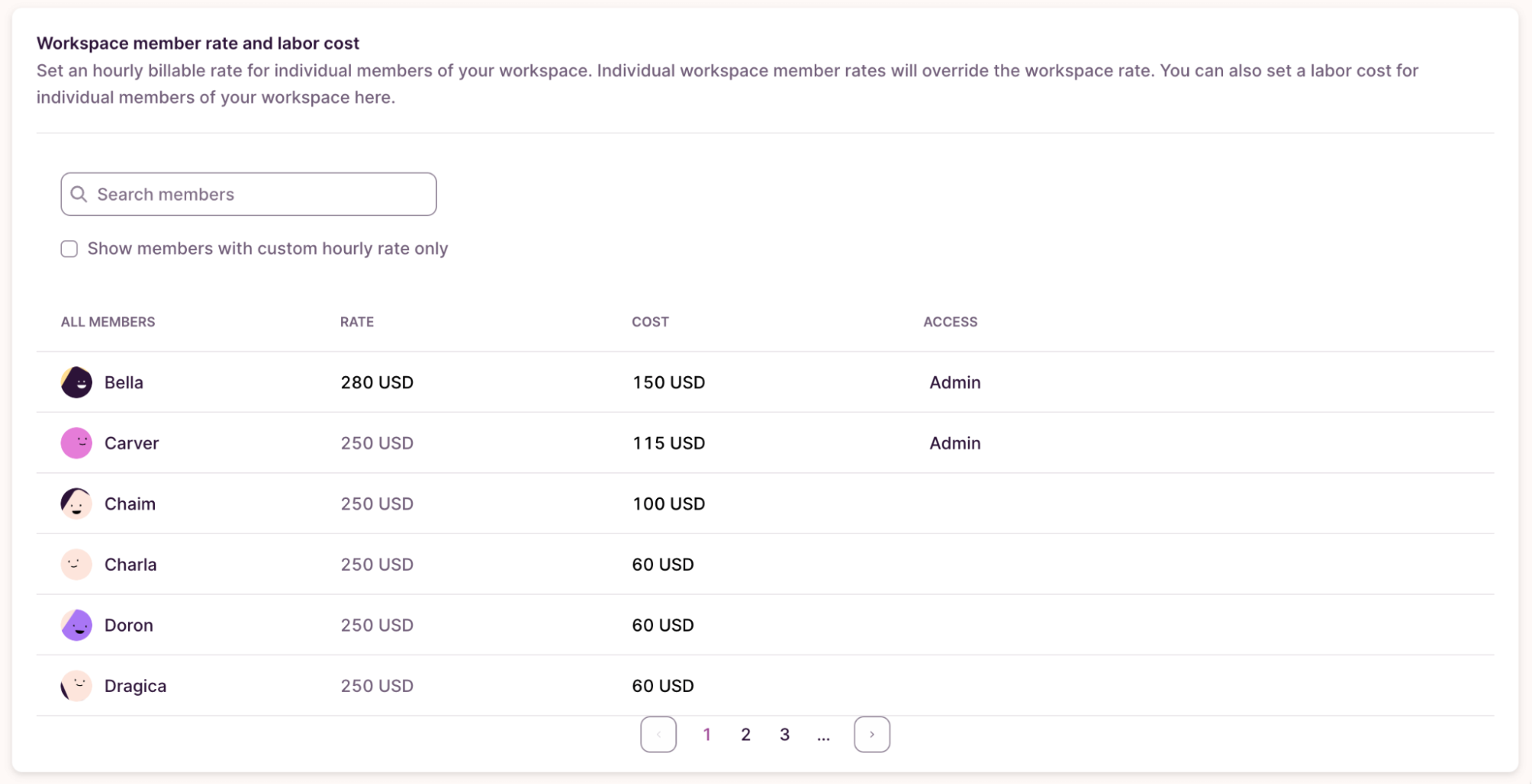
Task: Go to the previous members page arrow
Action: click(658, 734)
